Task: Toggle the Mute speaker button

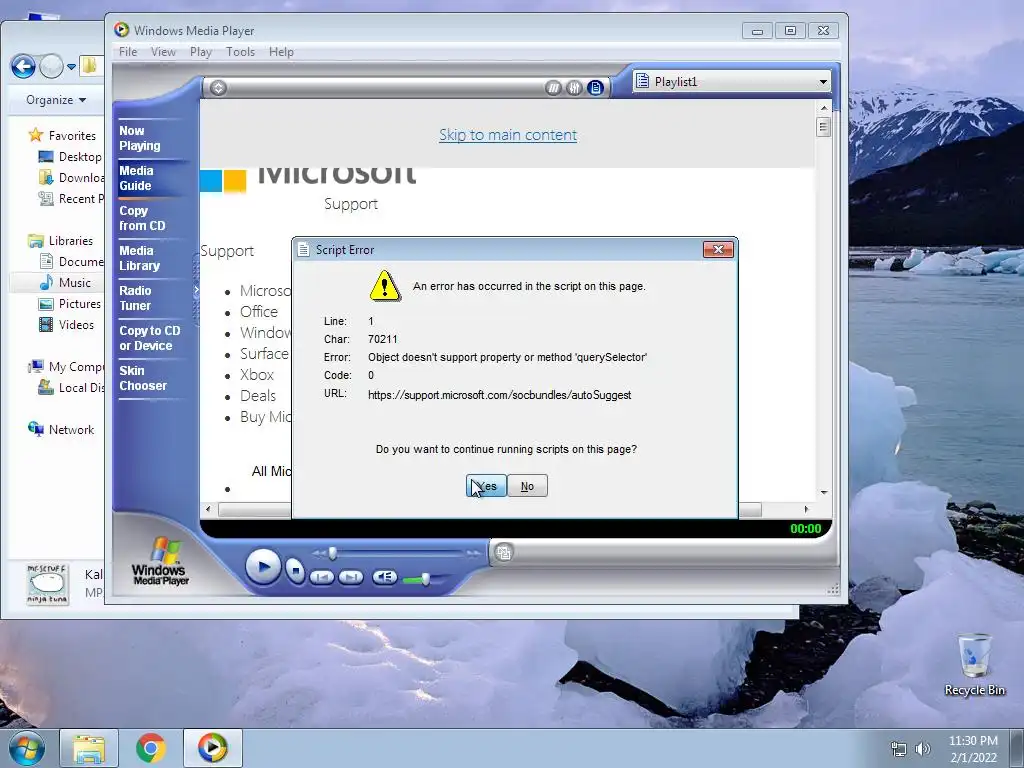Action: [385, 577]
